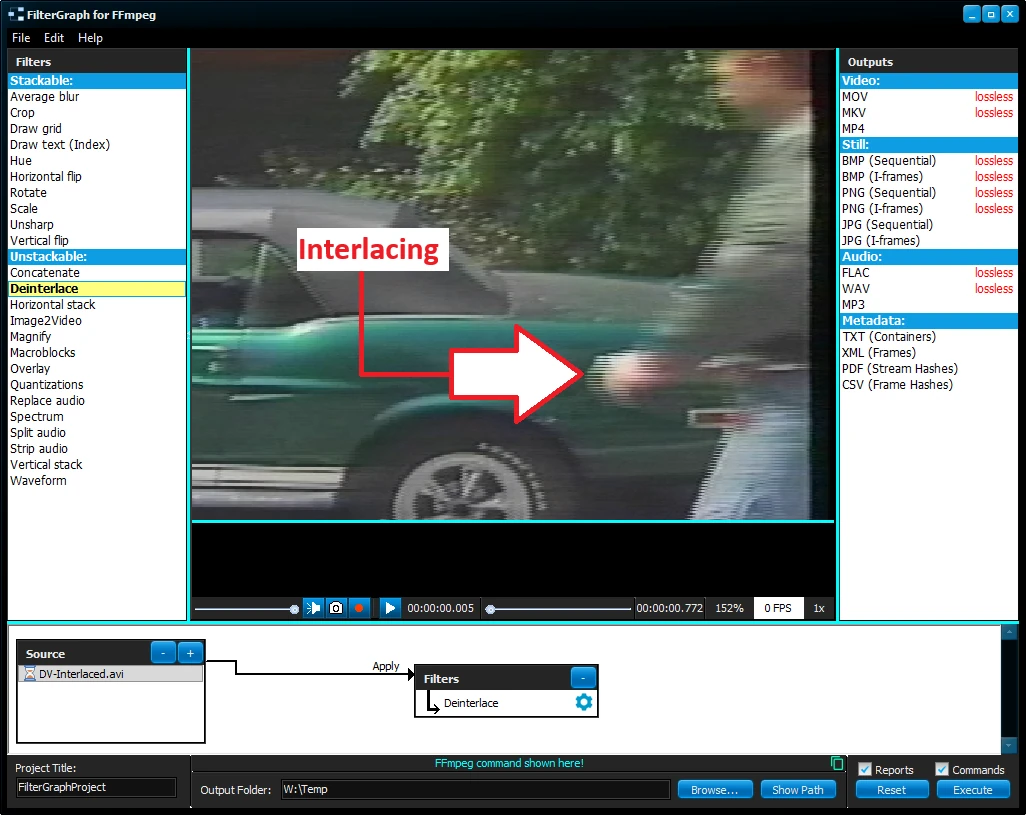1026x815 pixels.
Task: Toggle the Reports checkbox
Action: tap(865, 769)
